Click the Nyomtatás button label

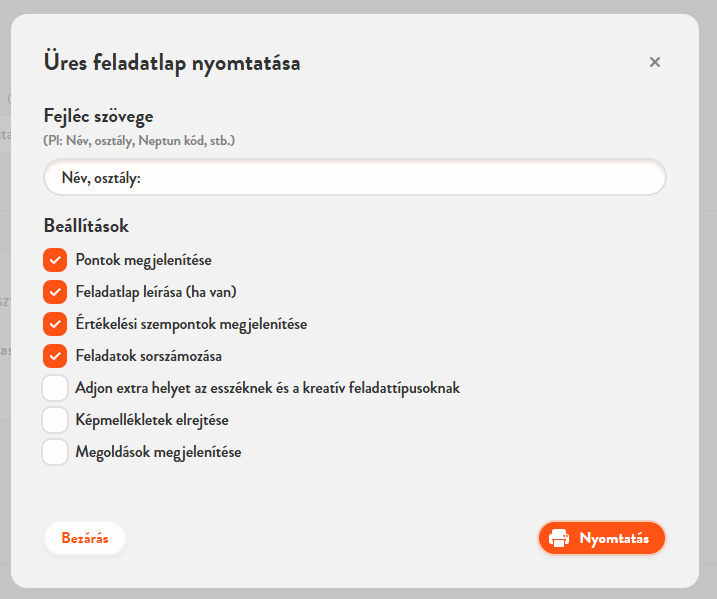tap(614, 538)
